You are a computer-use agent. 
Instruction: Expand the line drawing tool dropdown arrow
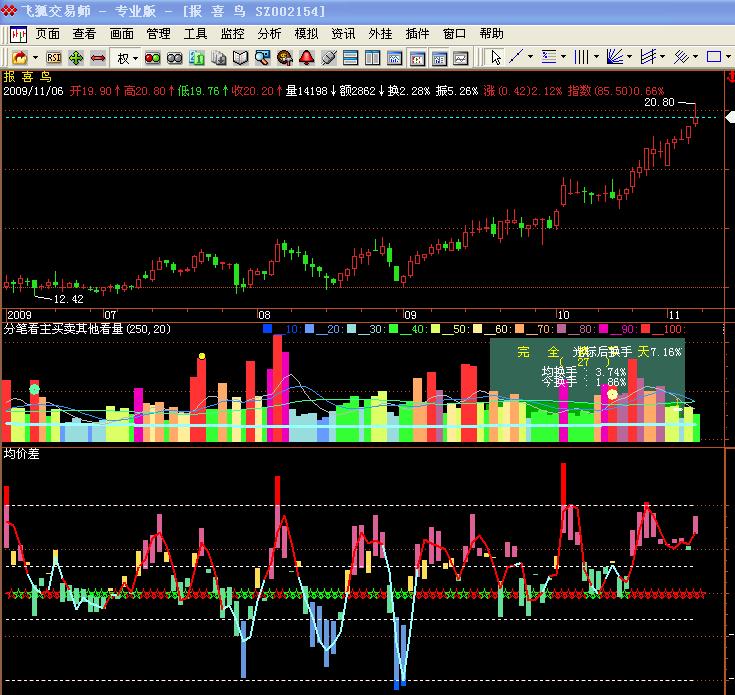point(531,57)
